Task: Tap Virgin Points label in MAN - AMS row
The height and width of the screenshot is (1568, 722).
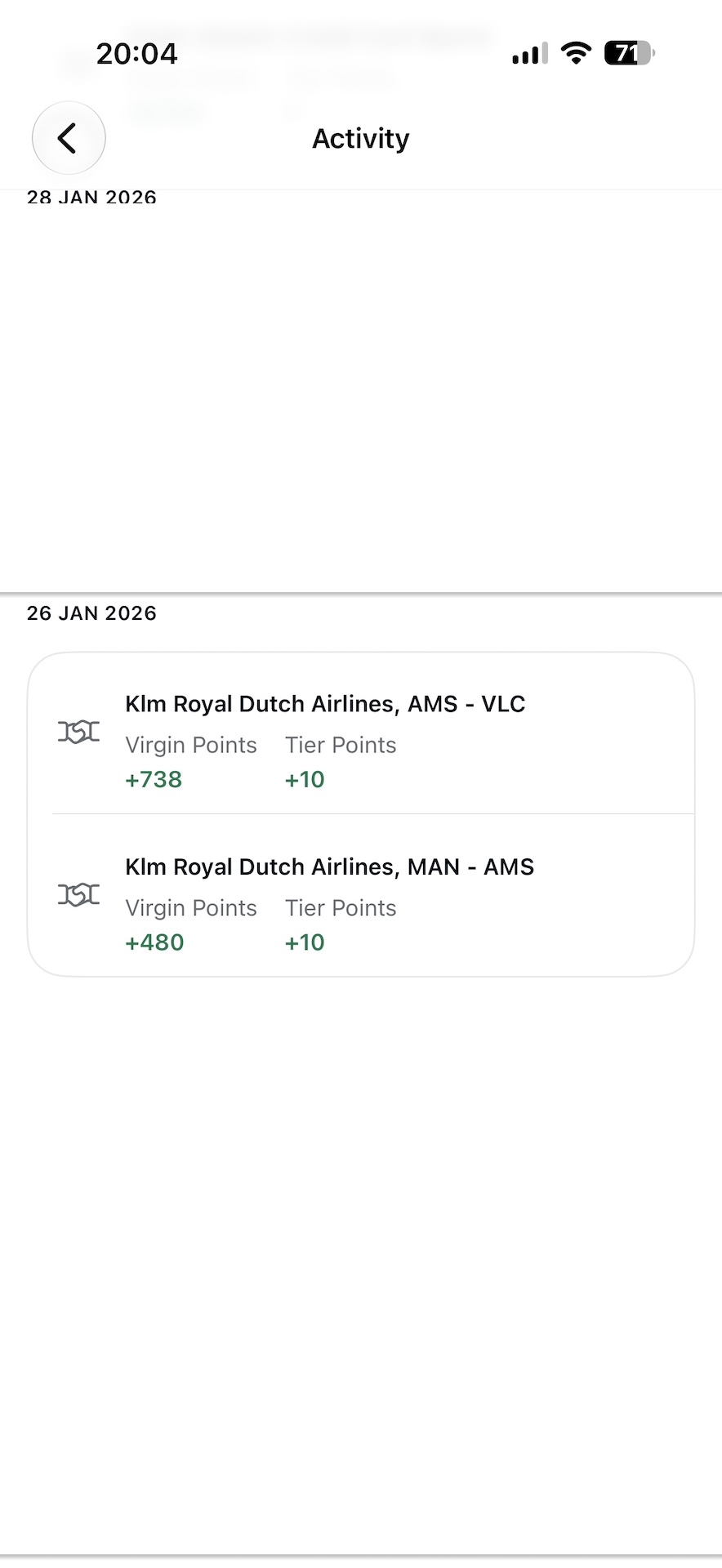Action: coord(191,907)
